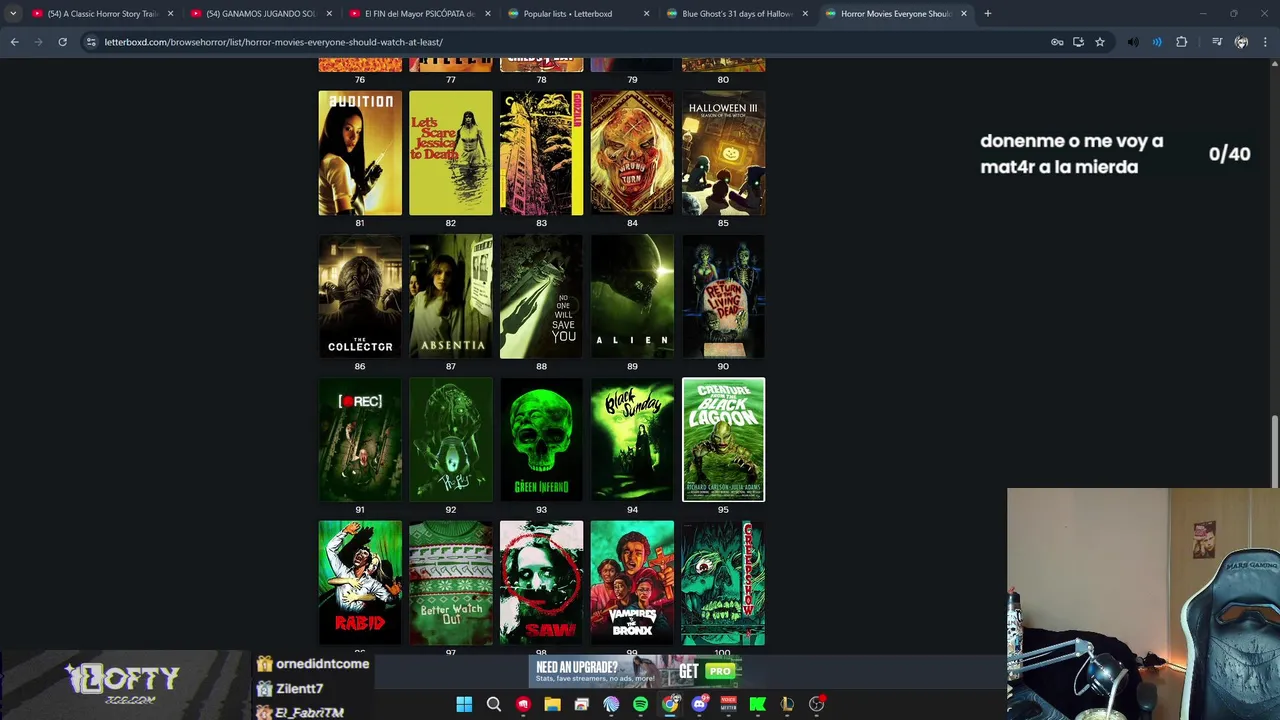Viewport: 1280px width, 720px height.
Task: Open the red fist app in taskbar
Action: [x=523, y=704]
